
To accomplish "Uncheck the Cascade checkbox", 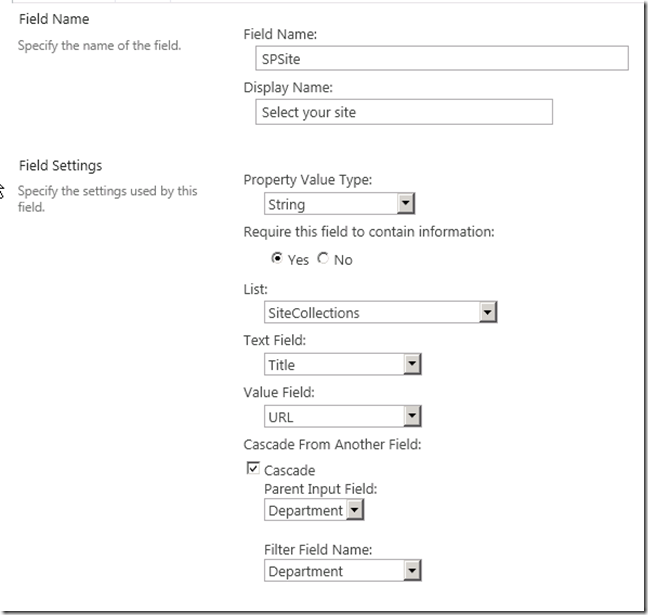I will point(253,468).
